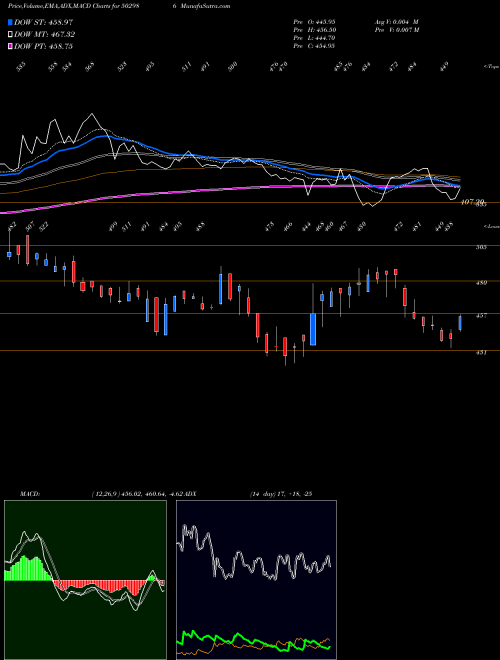The height and width of the screenshot is (660, 500).
Task: Select the DOW ST: 458.97 label
Action: (44, 22)
